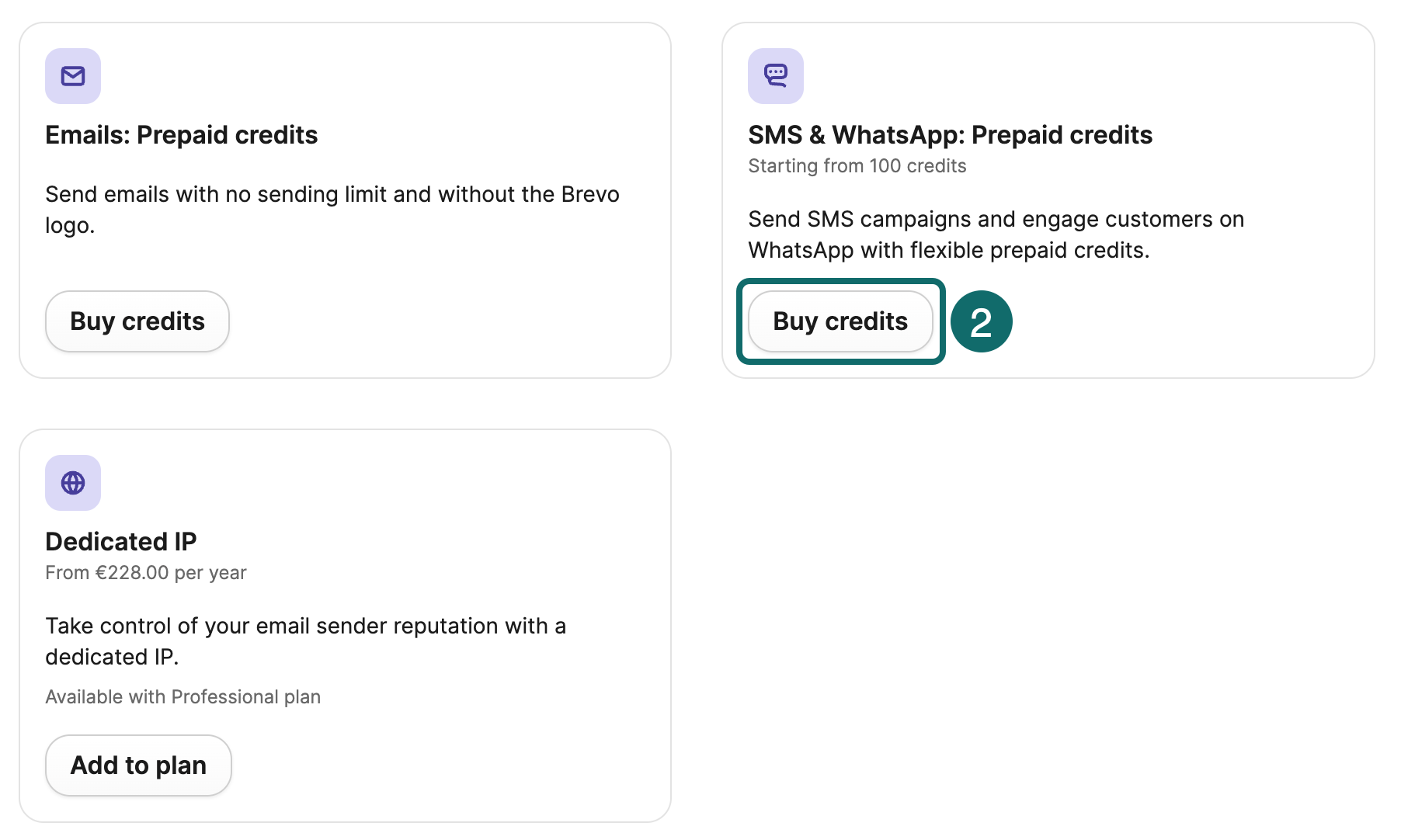Click the teal step 2 marker
This screenshot has height=840, width=1401.
coord(981,321)
